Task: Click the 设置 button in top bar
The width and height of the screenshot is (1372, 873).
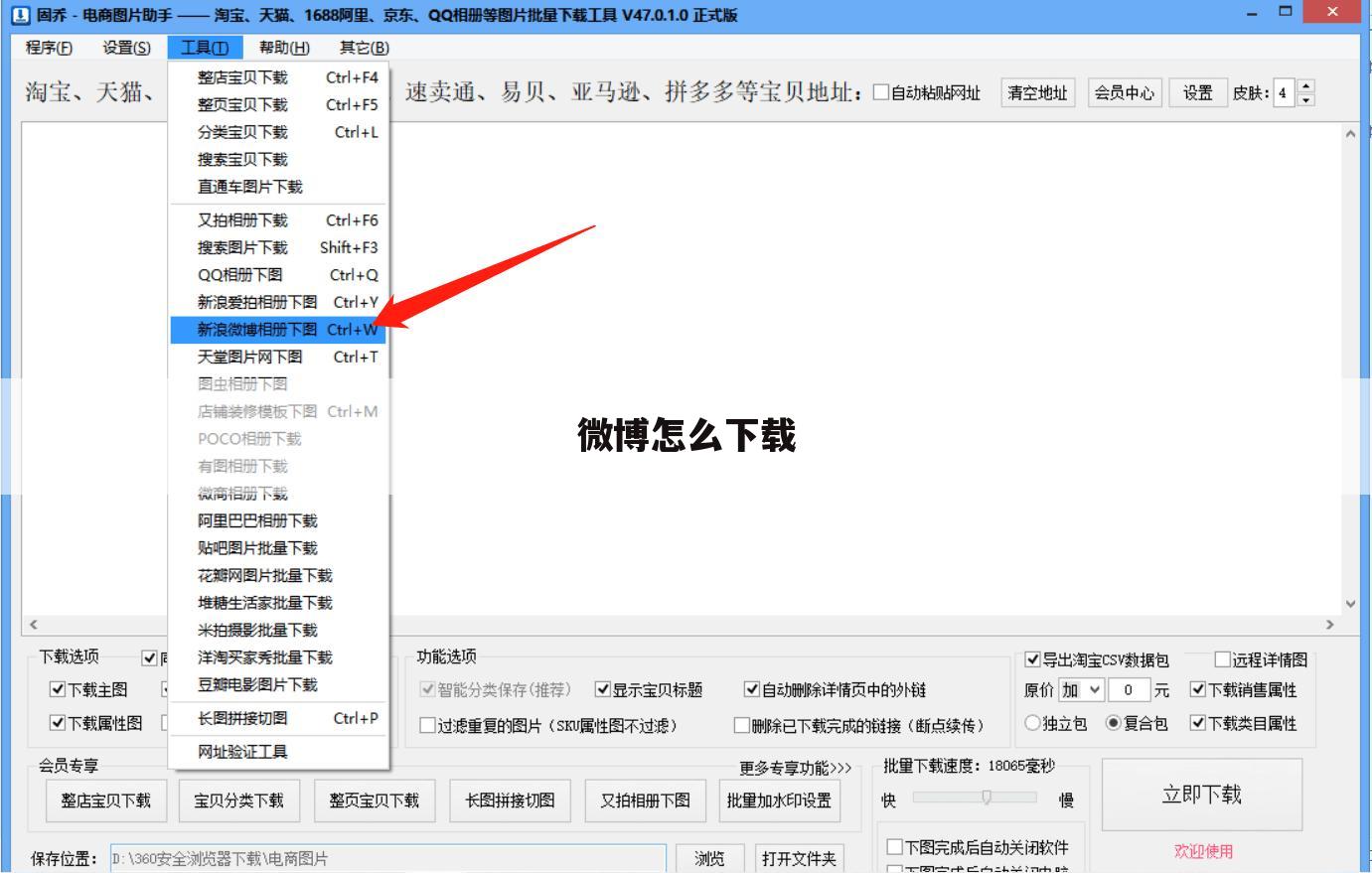Action: [1197, 92]
